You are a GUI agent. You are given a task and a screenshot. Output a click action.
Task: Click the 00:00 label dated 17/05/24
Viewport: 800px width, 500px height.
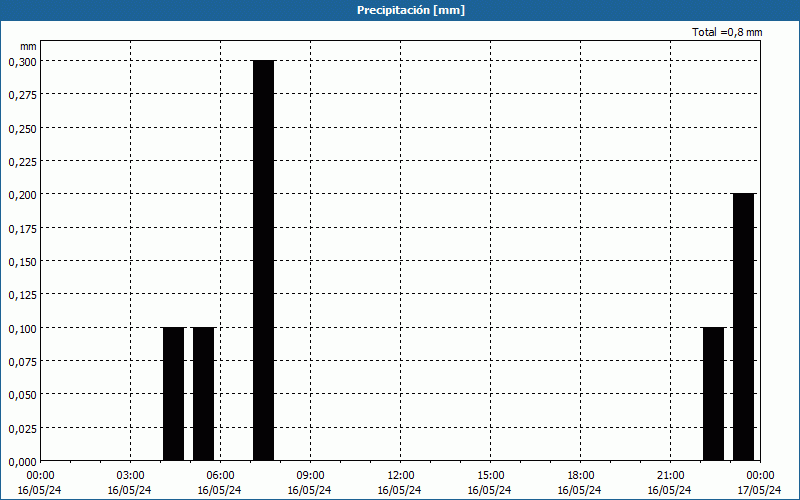tap(760, 476)
